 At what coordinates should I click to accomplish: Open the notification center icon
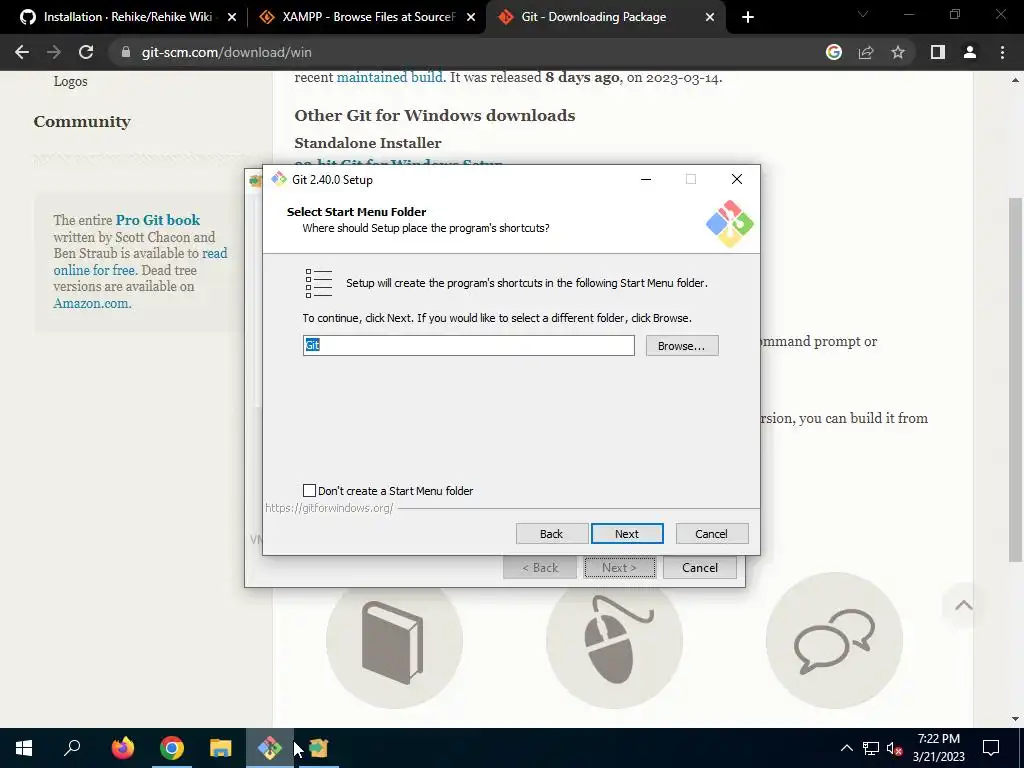[991, 748]
